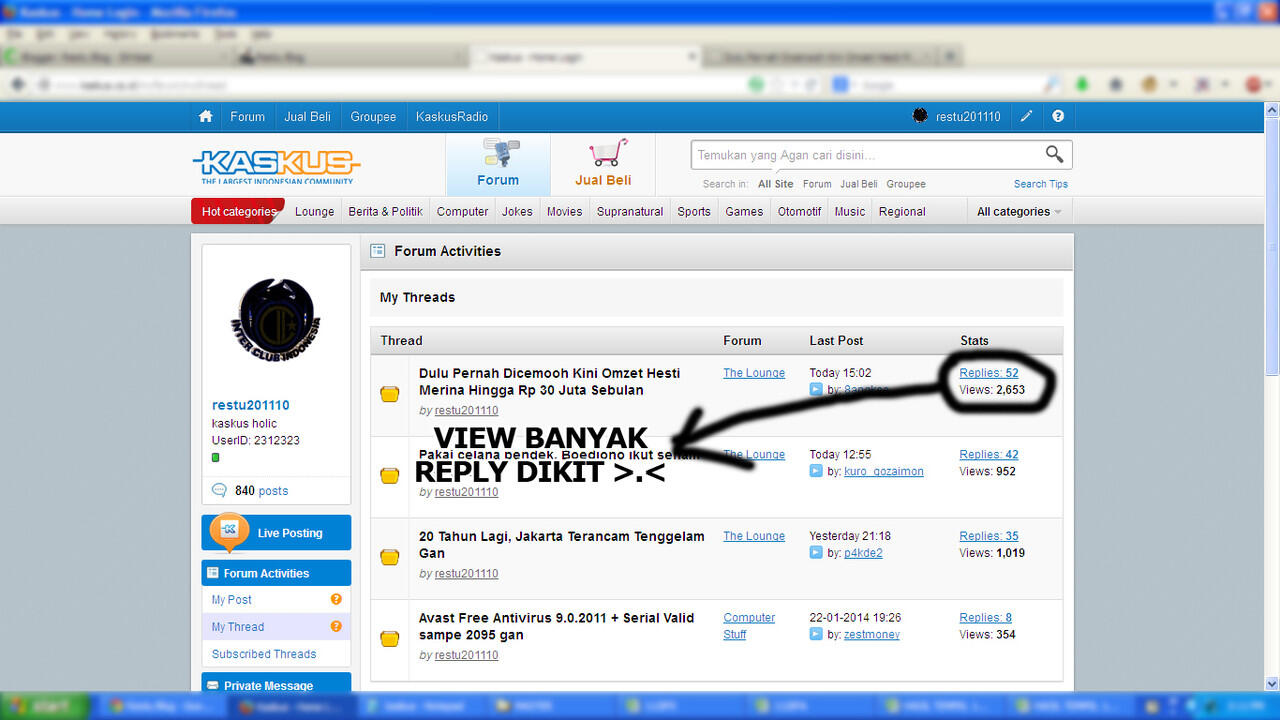This screenshot has width=1280, height=720.
Task: Click the Forum Activities header icon
Action: click(378, 251)
